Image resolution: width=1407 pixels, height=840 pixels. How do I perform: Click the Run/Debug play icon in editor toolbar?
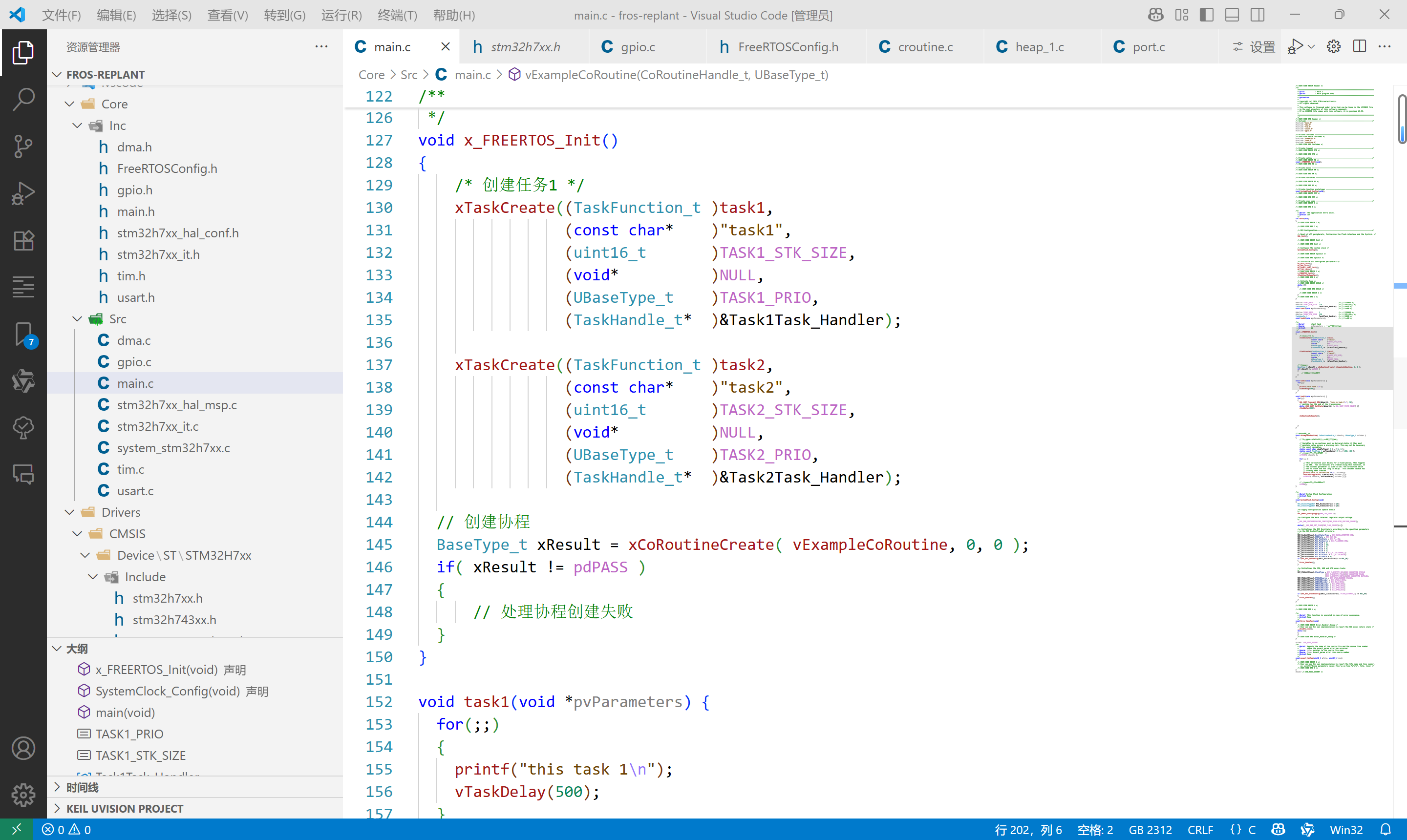click(x=1296, y=46)
